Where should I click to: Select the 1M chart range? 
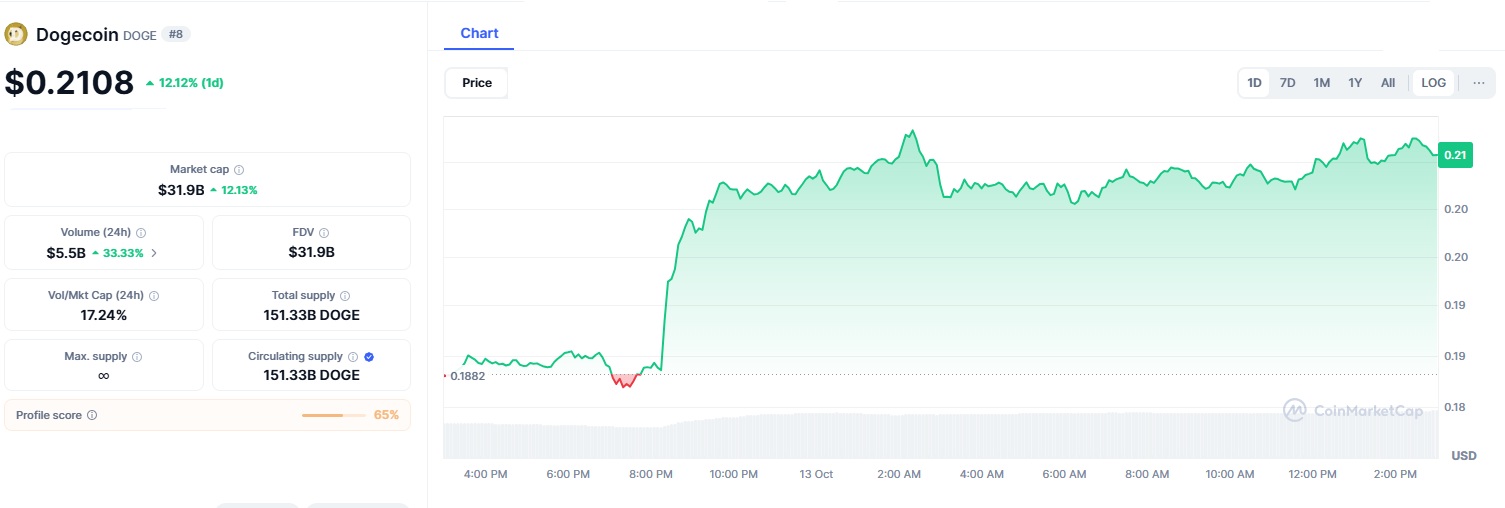pyautogui.click(x=1322, y=83)
